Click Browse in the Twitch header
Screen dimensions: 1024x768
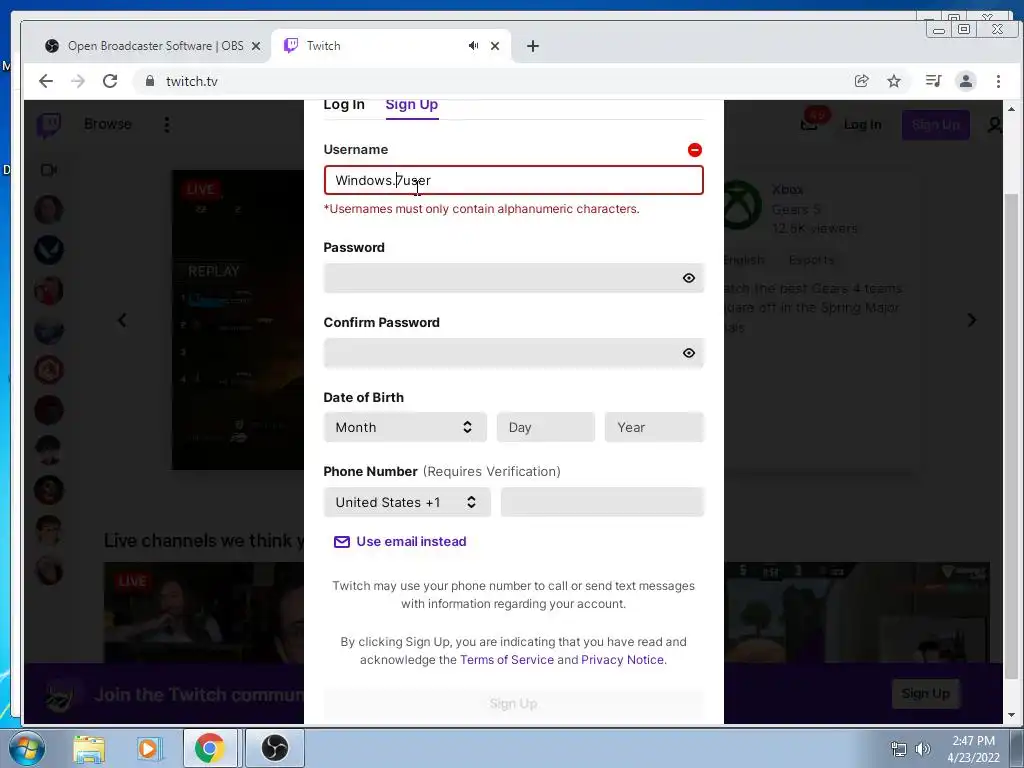tap(108, 124)
